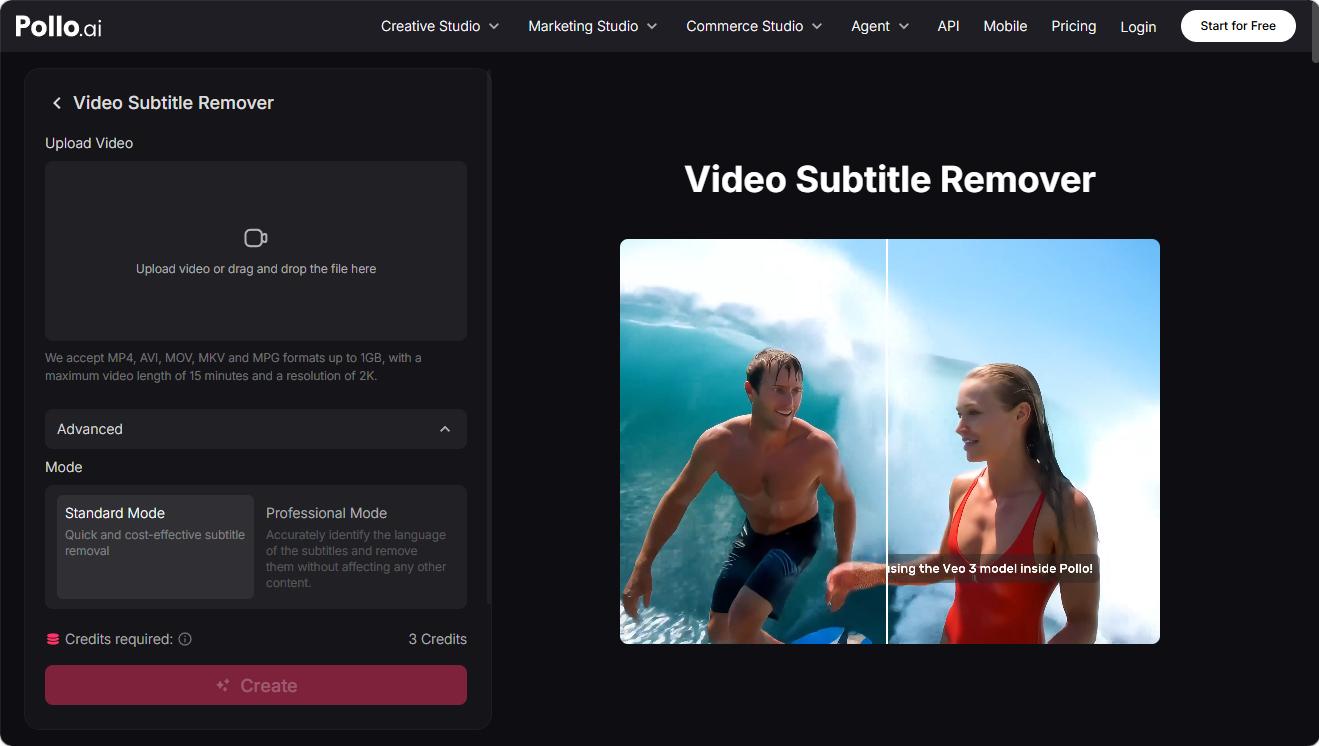Select Professional Mode option
1319x746 pixels.
(x=357, y=547)
